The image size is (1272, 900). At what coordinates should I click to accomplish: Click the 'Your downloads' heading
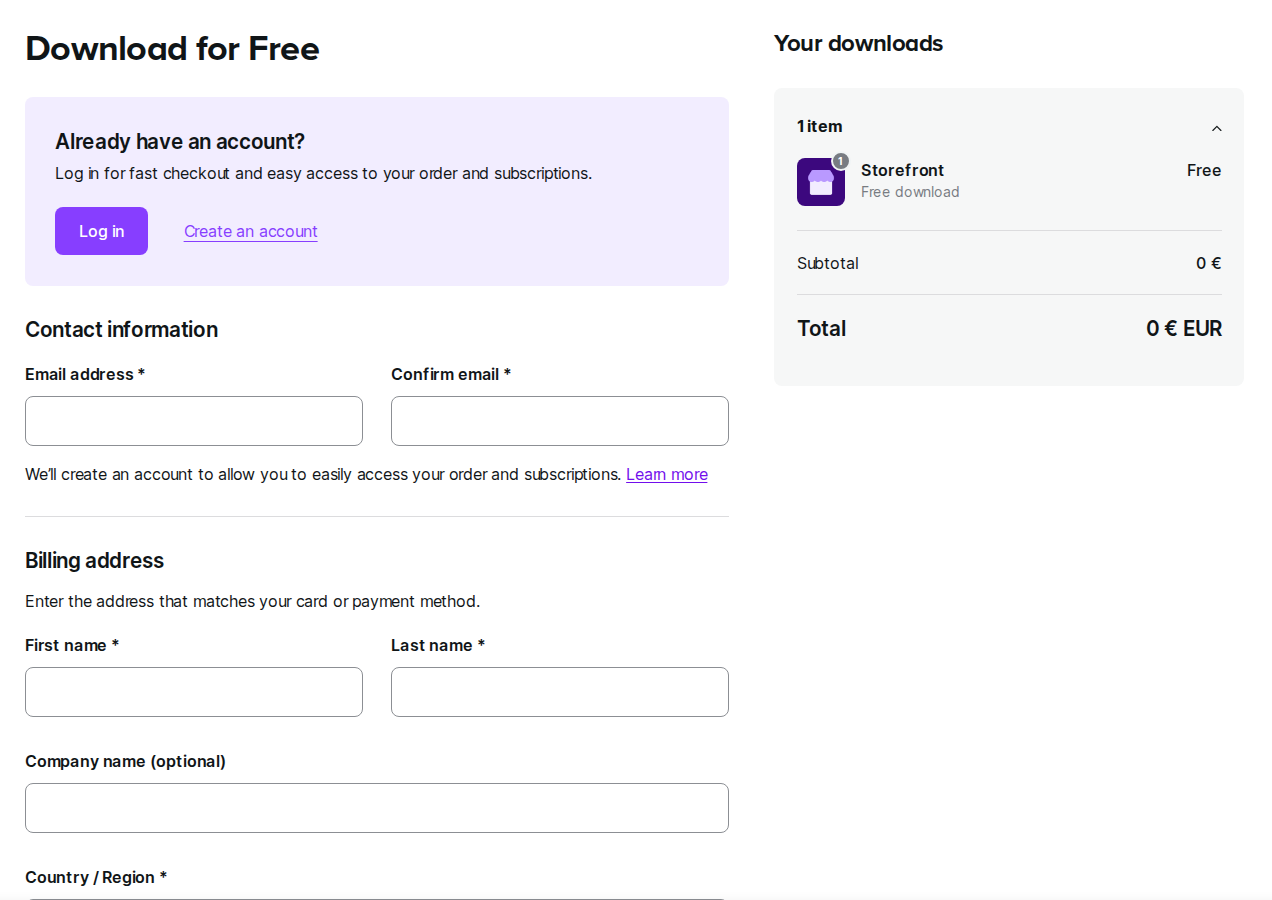point(858,43)
